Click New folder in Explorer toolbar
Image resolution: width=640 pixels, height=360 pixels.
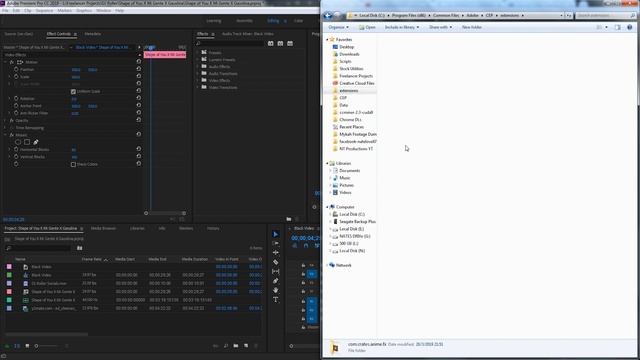coord(472,27)
